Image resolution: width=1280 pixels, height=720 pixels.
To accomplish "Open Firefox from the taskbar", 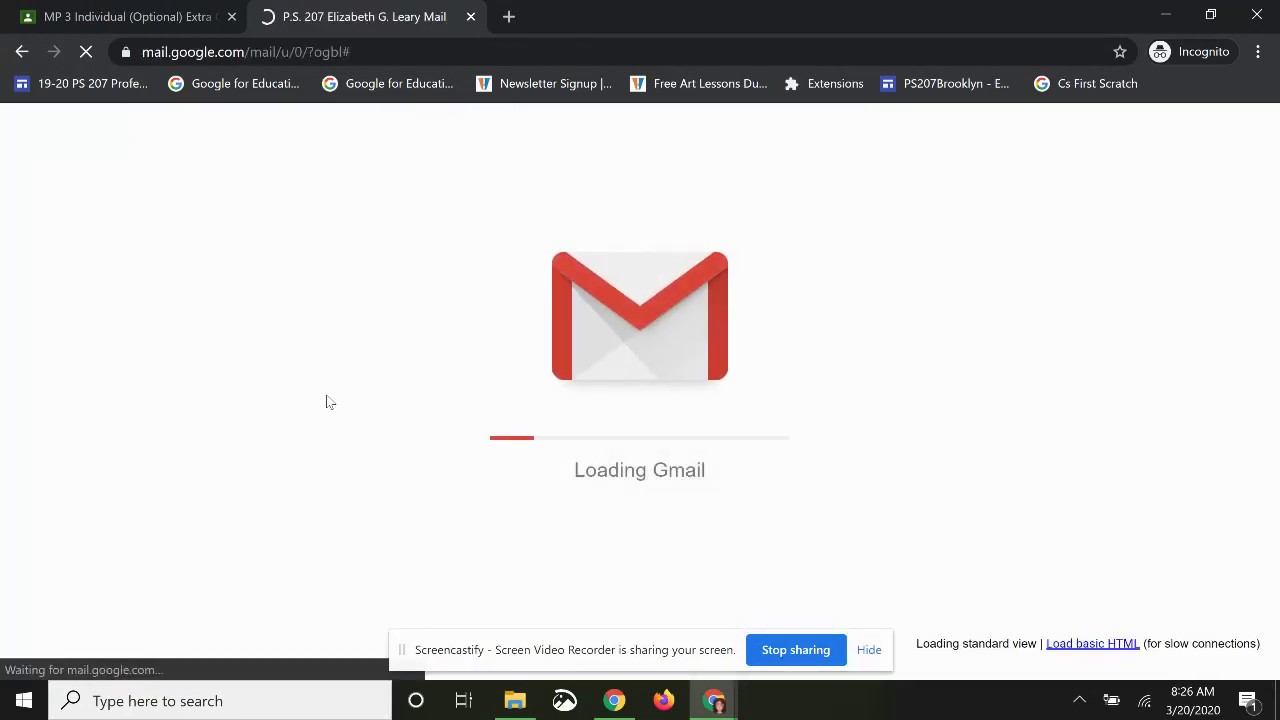I will click(x=664, y=701).
